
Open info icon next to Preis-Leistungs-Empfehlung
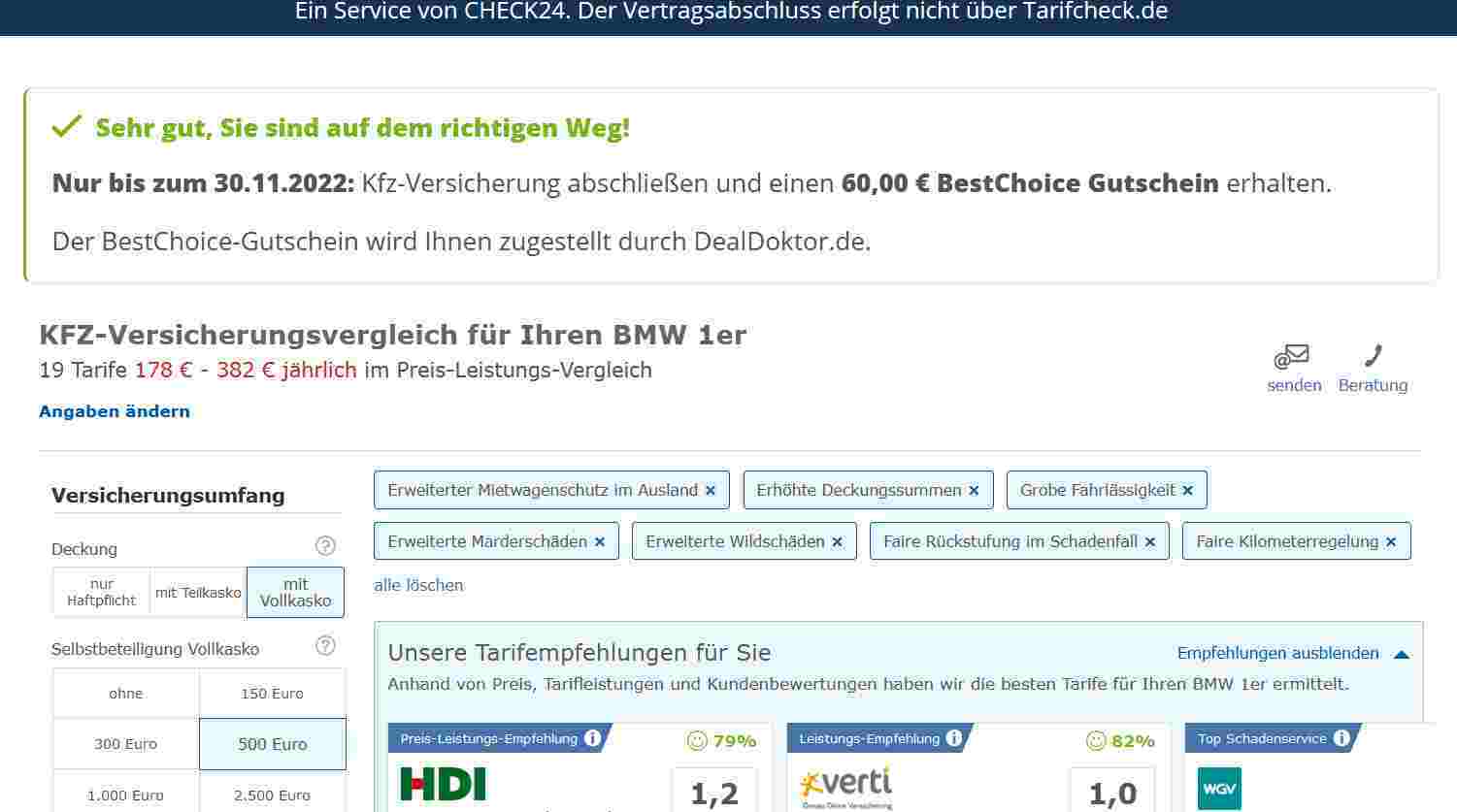(592, 738)
